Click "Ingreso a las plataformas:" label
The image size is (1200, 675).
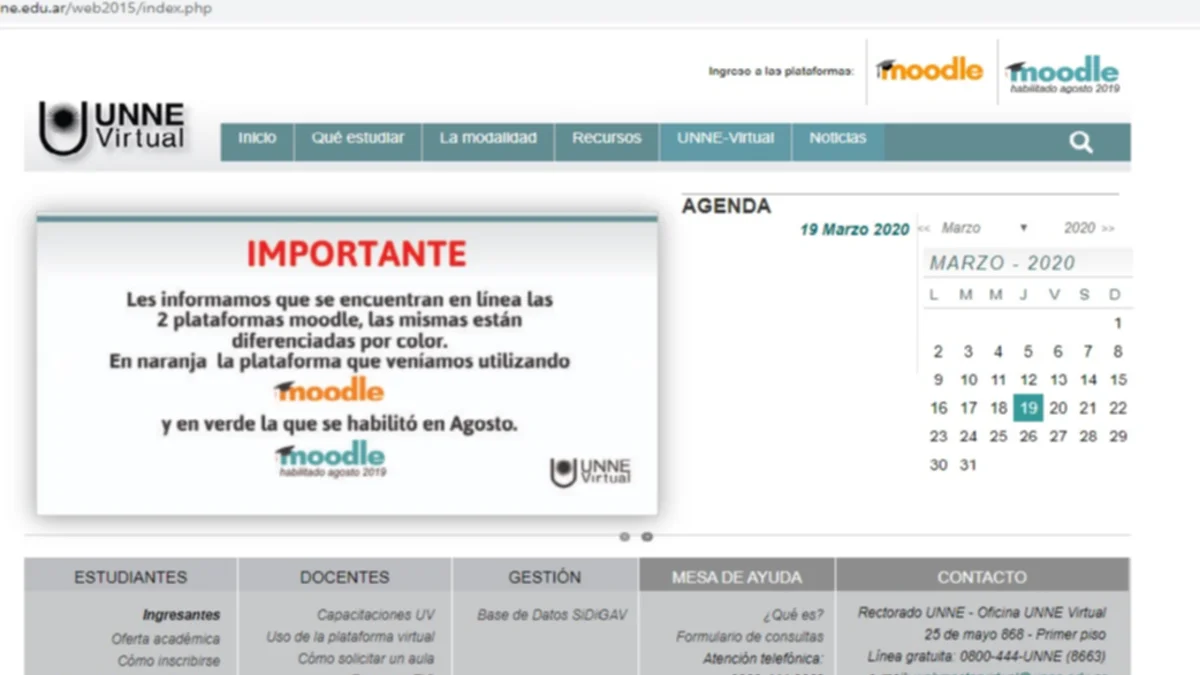pos(781,72)
